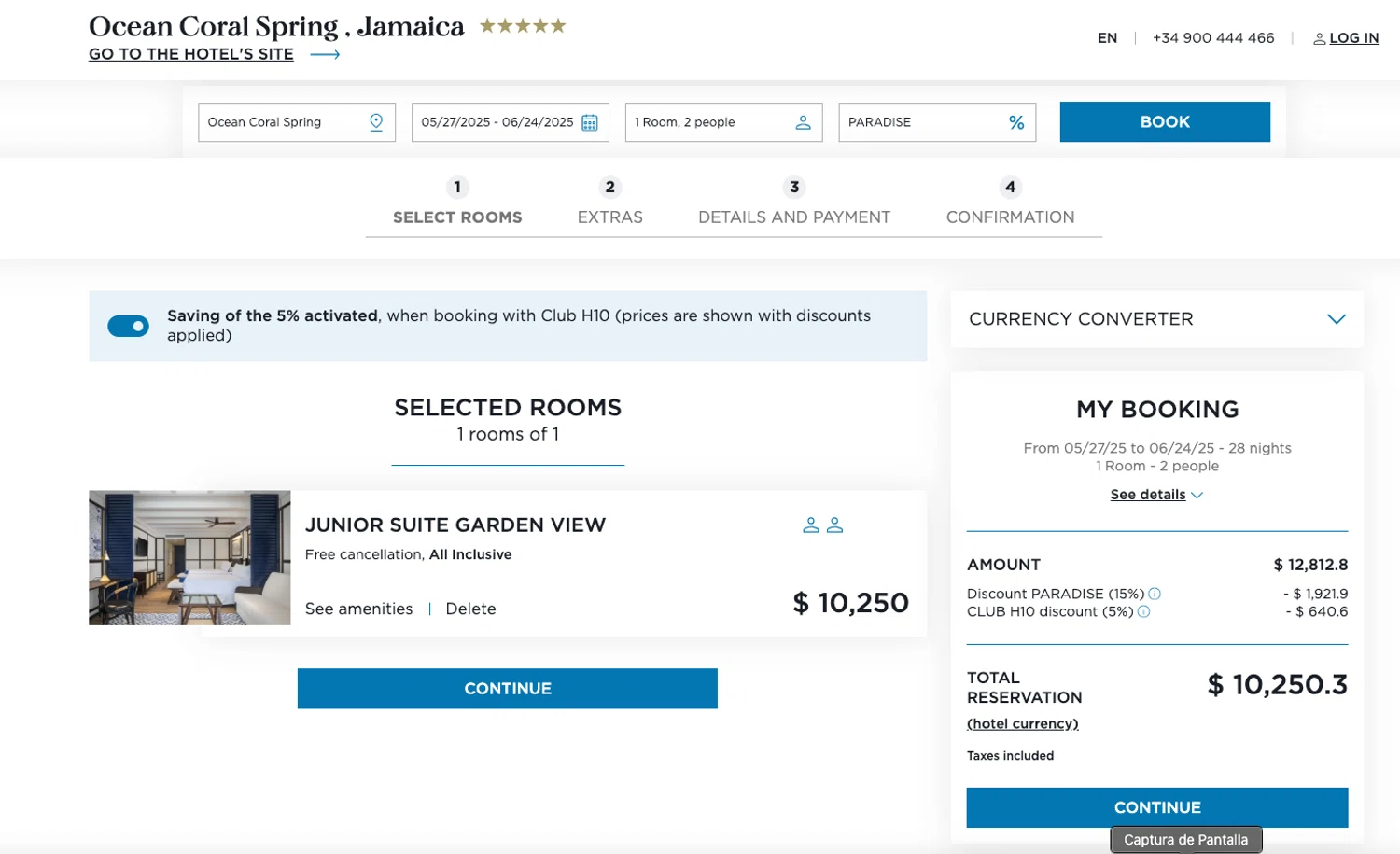Open the calendar icon in dates field
Viewport: 1400px width, 854px height.
click(x=590, y=122)
